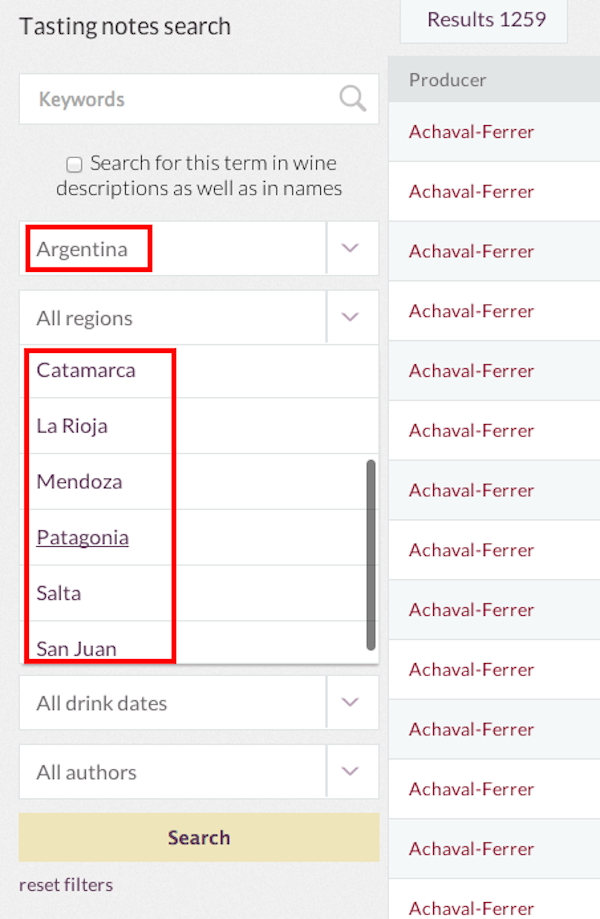Open the first Achaval-Ferrer producer link

tap(472, 132)
